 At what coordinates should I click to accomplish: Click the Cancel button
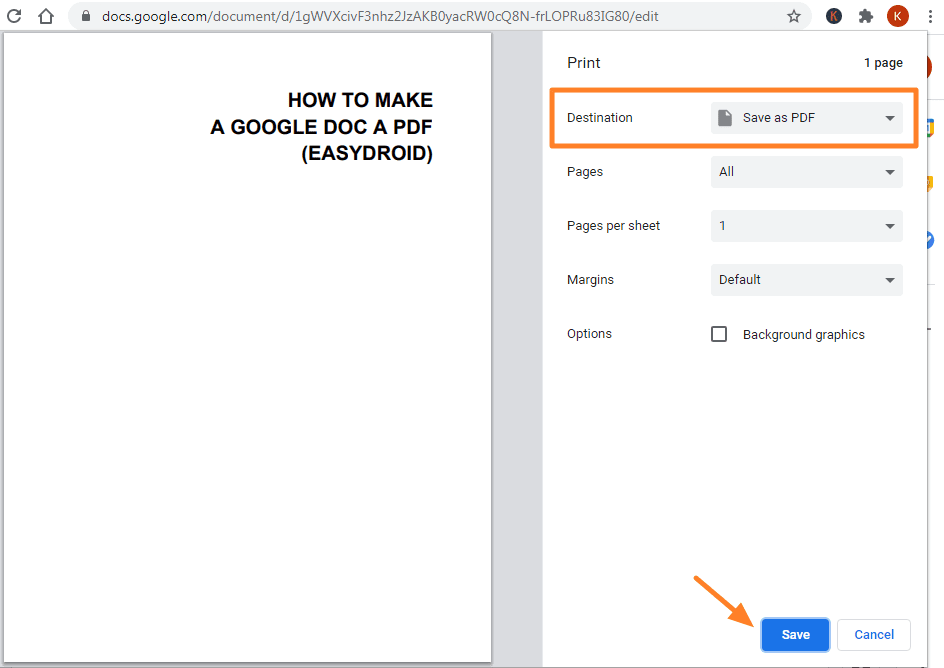(874, 634)
